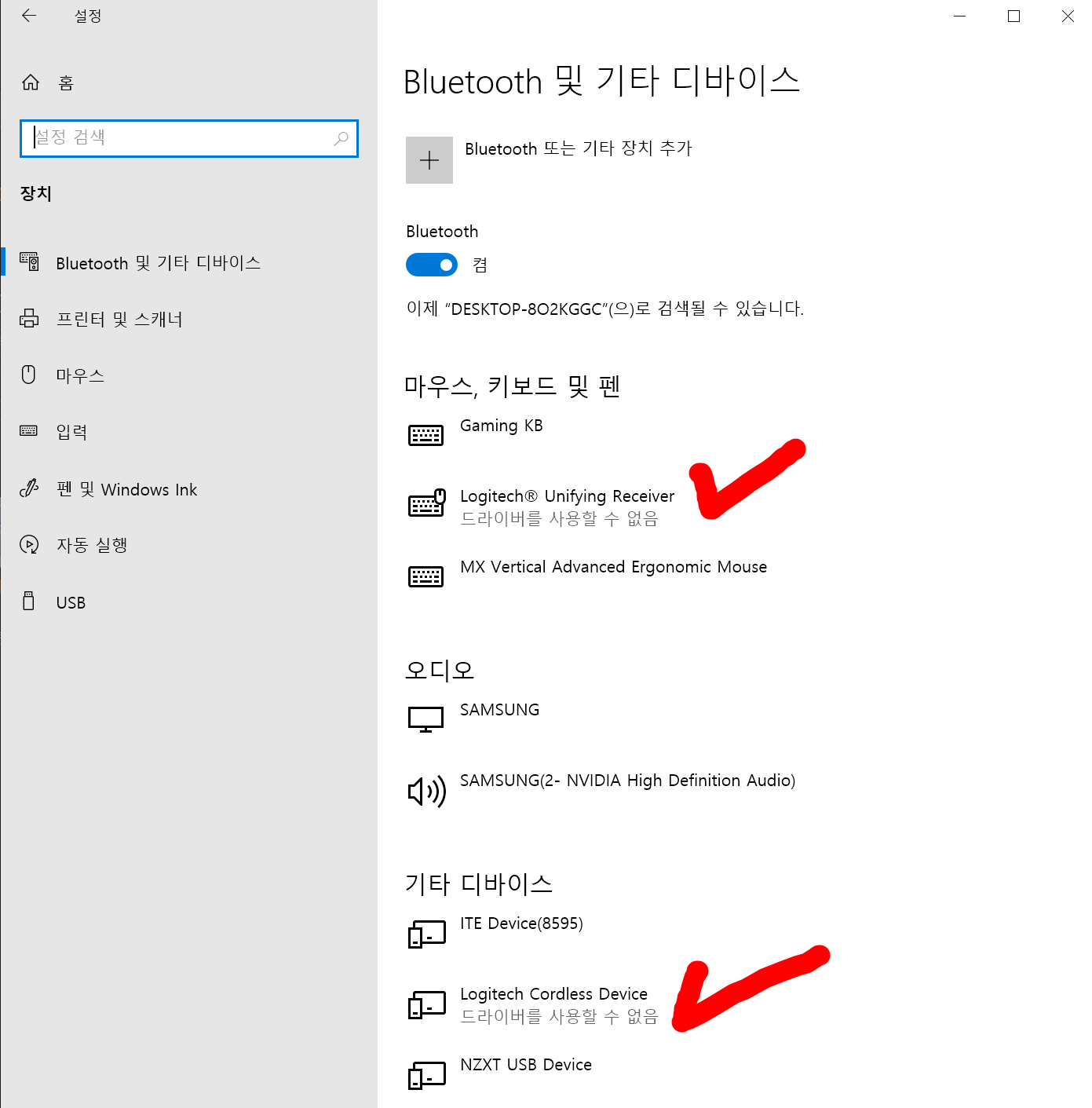Viewport: 1092px width, 1108px height.
Task: Click the NZXT USB Device icon
Action: pos(427,1075)
